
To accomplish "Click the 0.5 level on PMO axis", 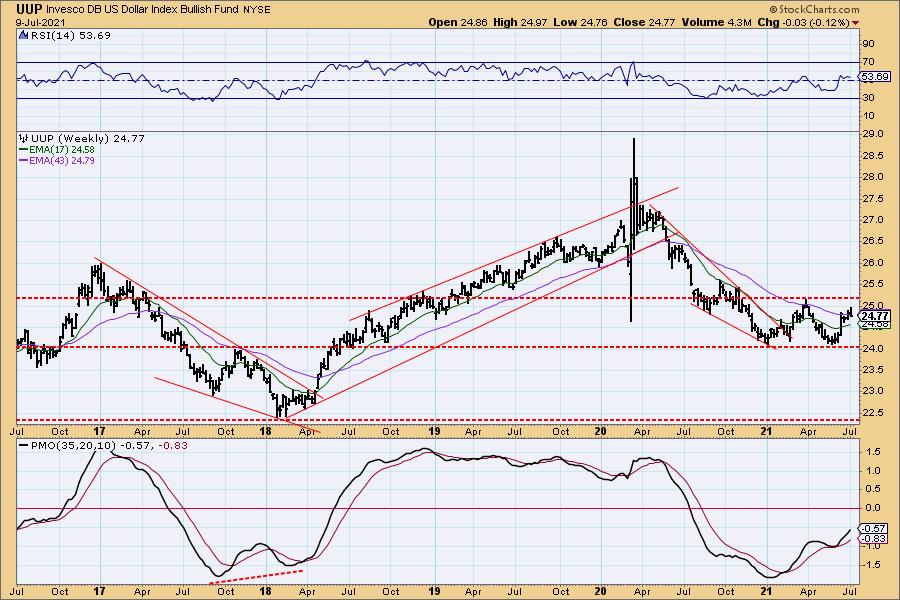I will tap(872, 489).
